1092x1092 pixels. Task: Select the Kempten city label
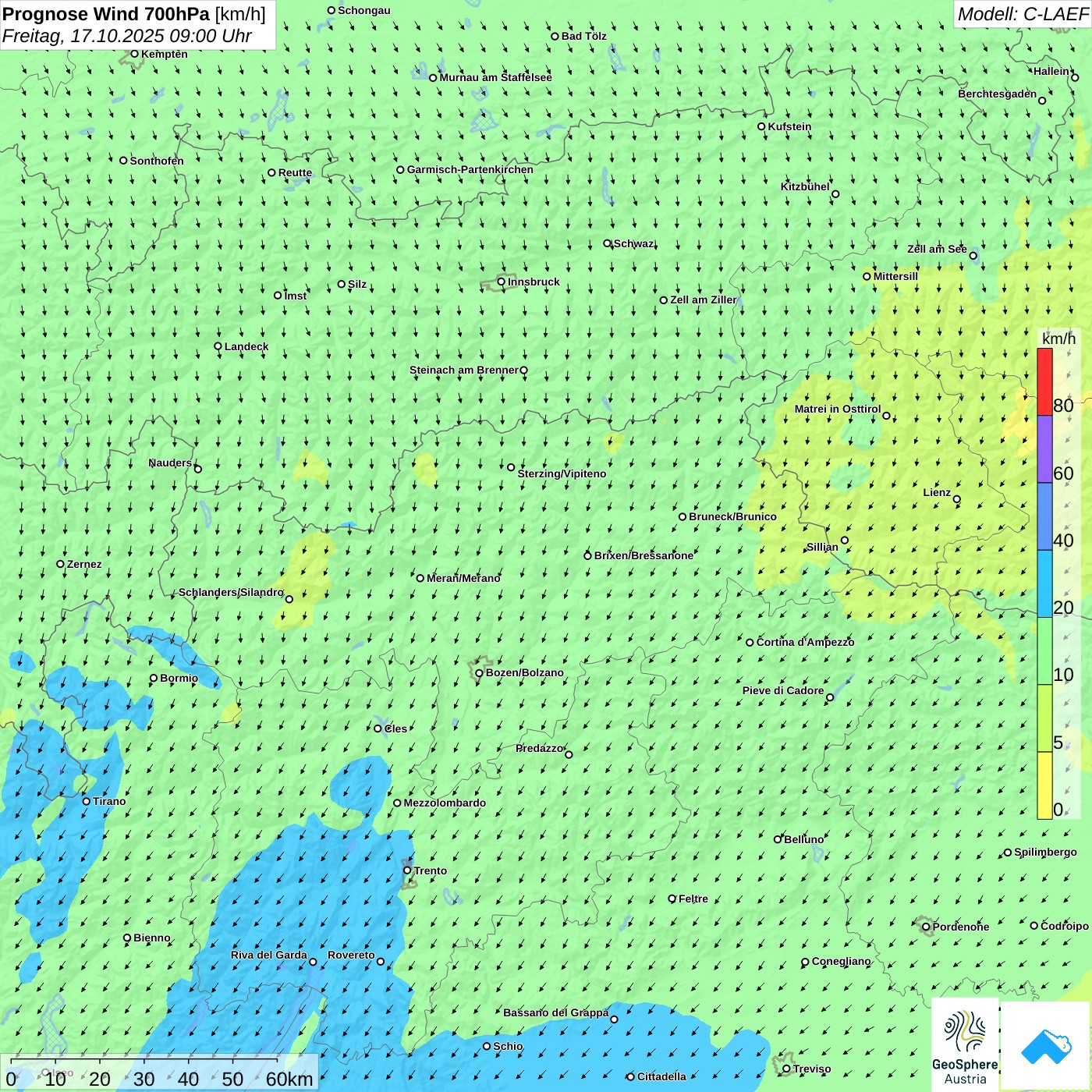click(165, 54)
